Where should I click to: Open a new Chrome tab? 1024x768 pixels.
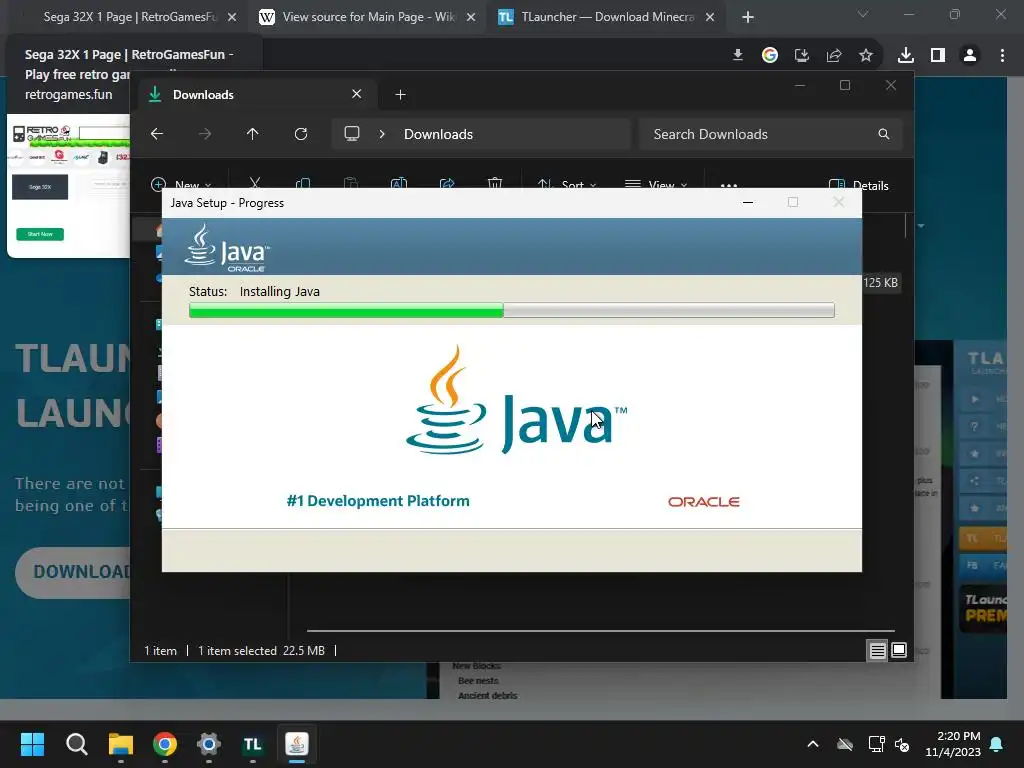point(748,17)
